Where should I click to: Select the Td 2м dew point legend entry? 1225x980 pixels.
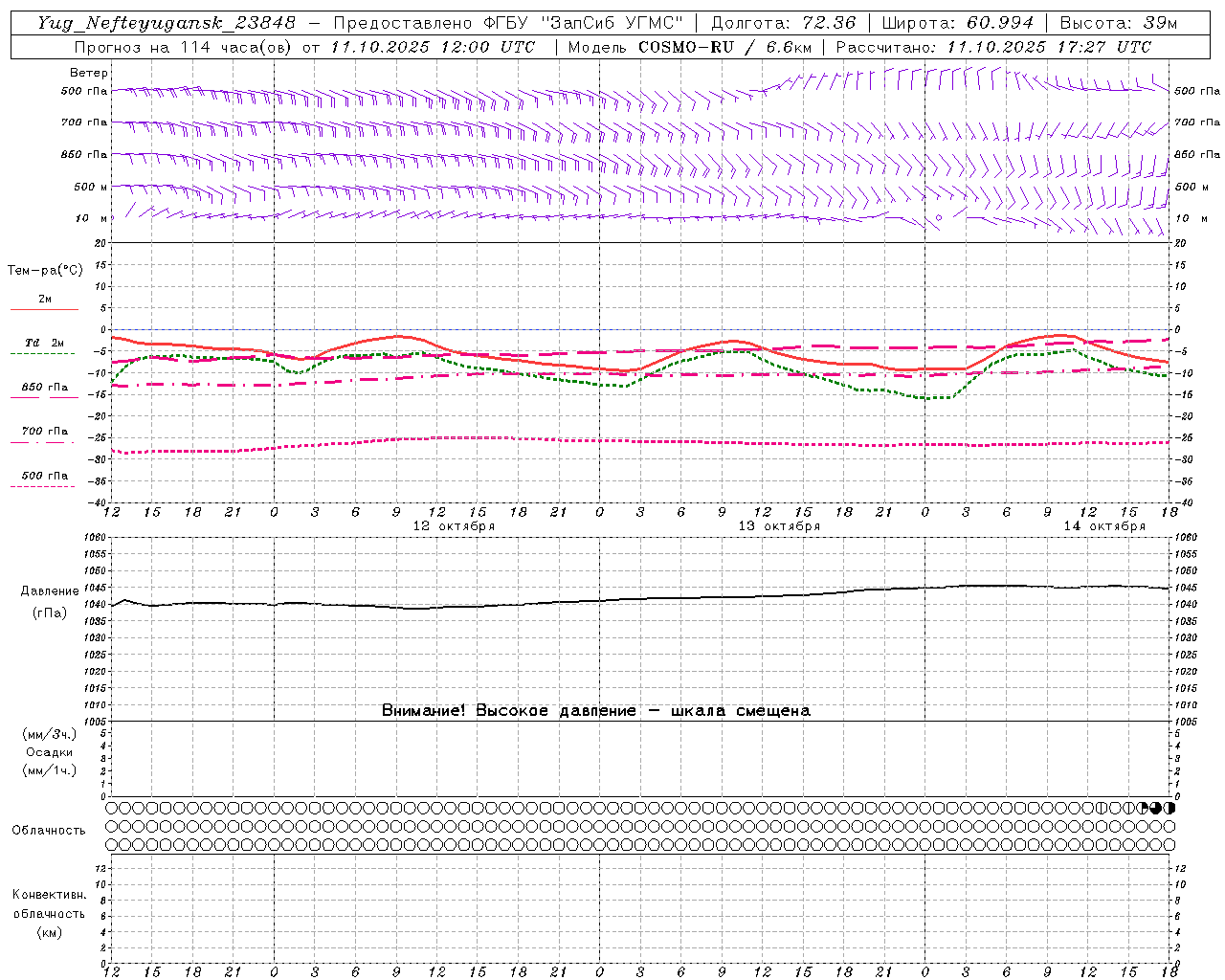coord(44,346)
